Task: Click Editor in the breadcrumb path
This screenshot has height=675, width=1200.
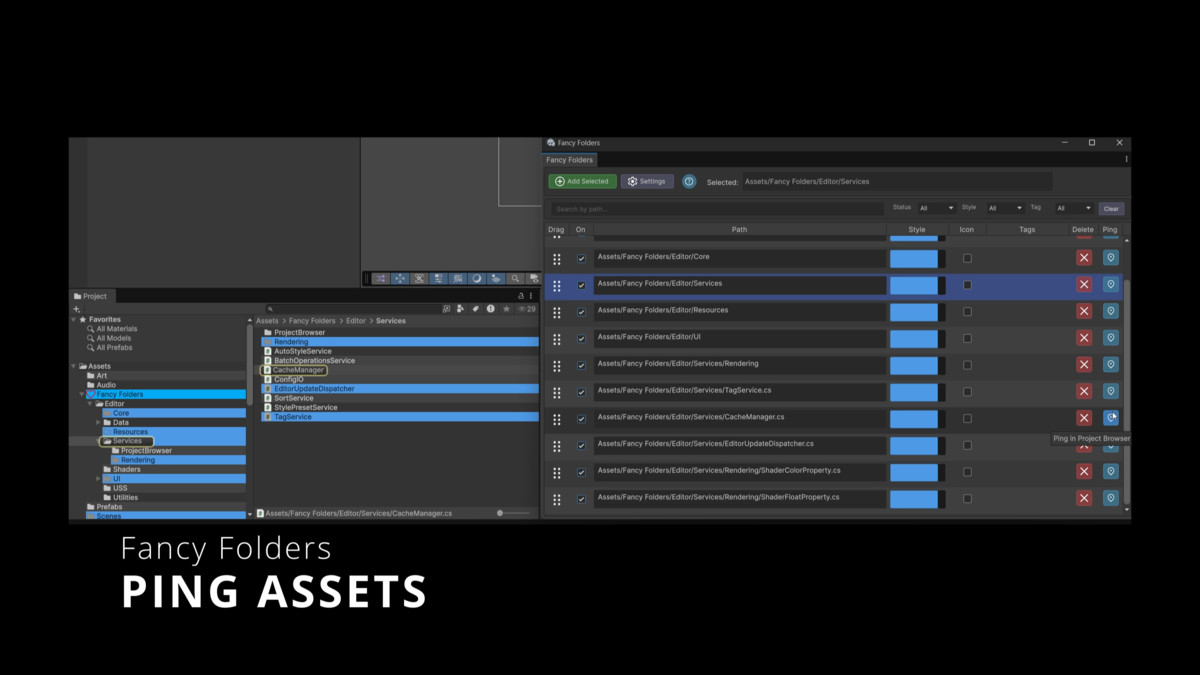Action: tap(356, 321)
